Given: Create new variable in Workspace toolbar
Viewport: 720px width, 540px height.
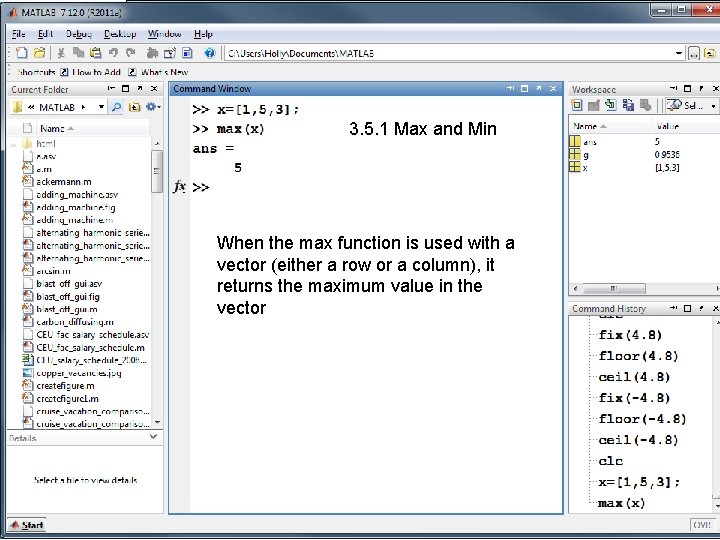Looking at the screenshot, I should (x=577, y=106).
